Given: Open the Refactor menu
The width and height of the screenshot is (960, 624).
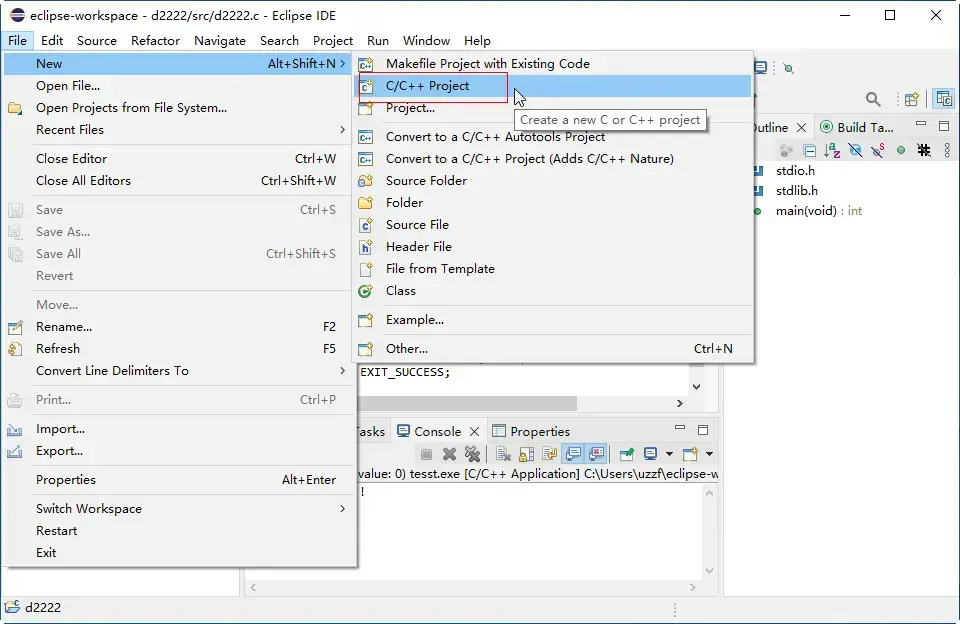Looking at the screenshot, I should coord(156,40).
